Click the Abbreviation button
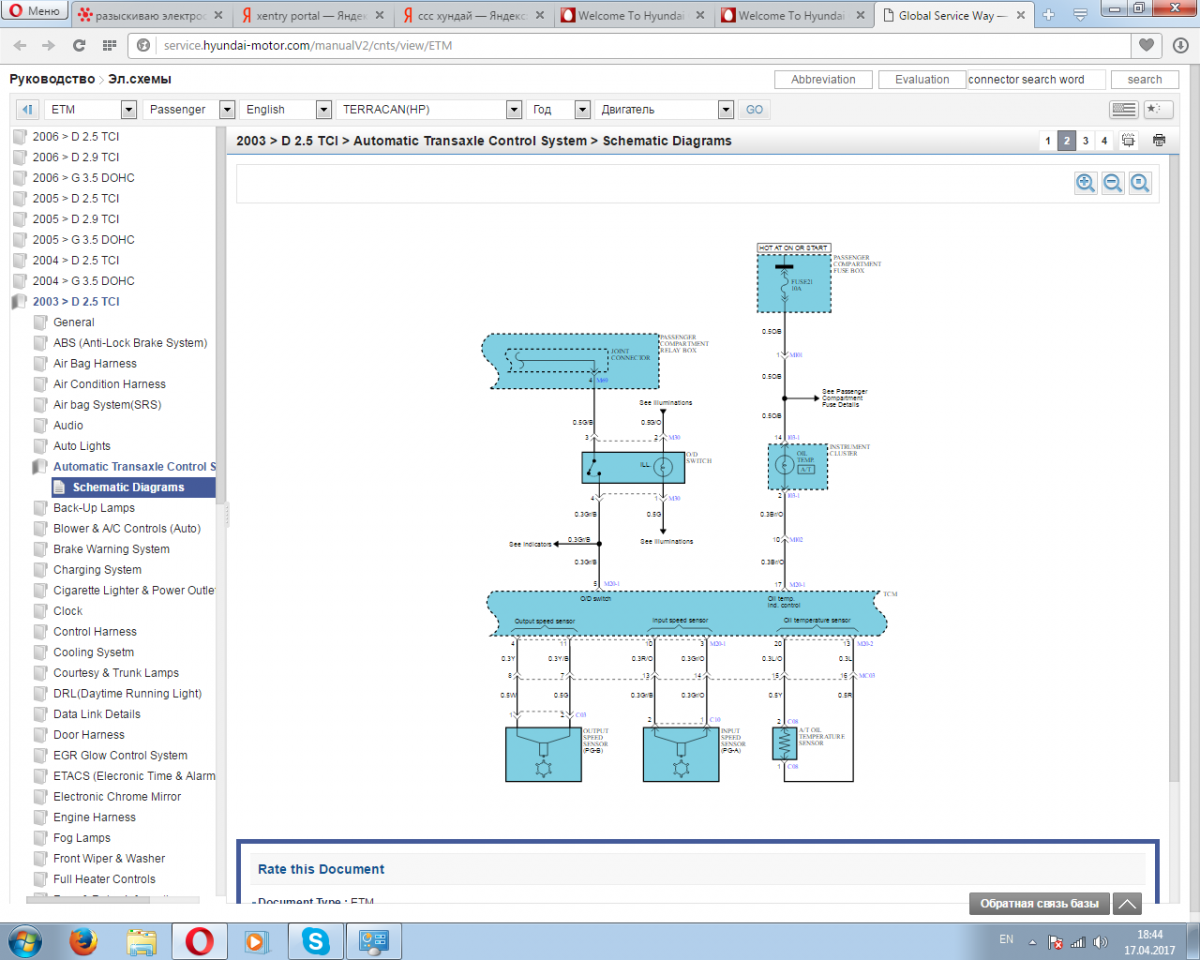Screen dimensions: 1200x960 (823, 80)
